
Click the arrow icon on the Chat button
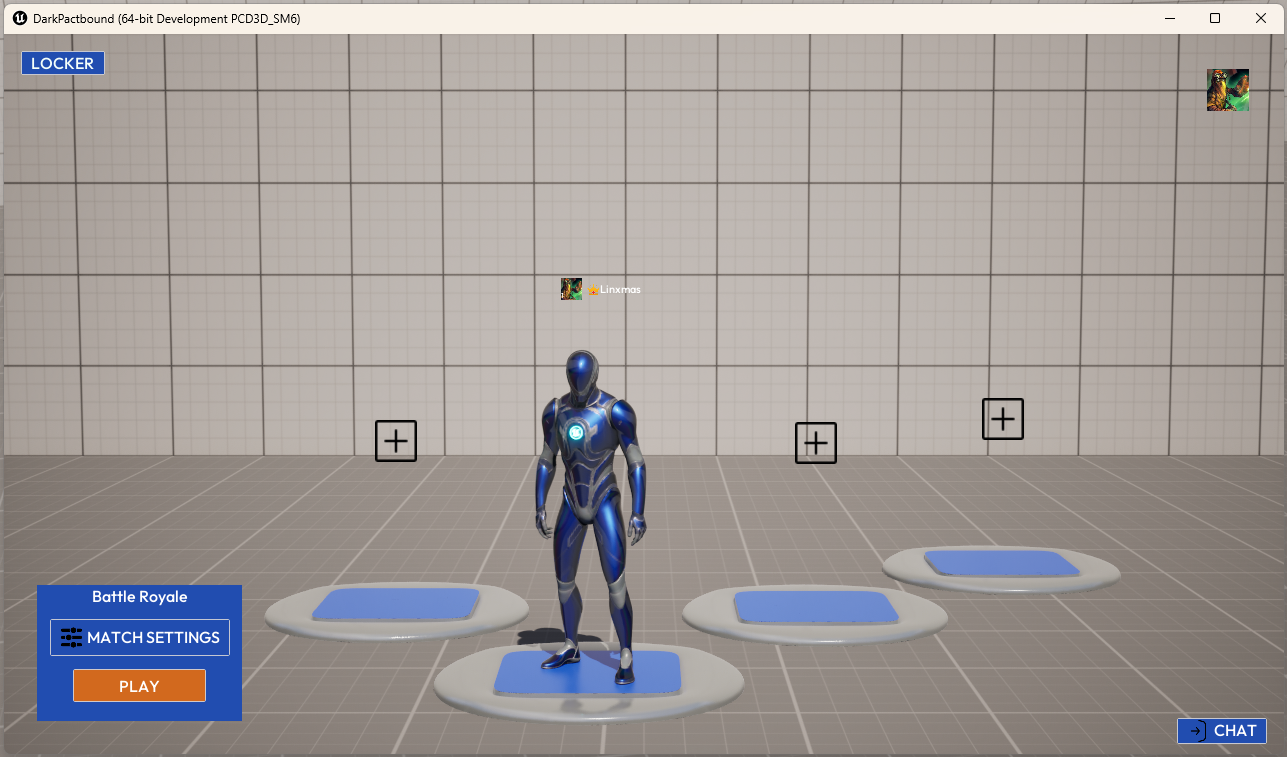(1196, 731)
